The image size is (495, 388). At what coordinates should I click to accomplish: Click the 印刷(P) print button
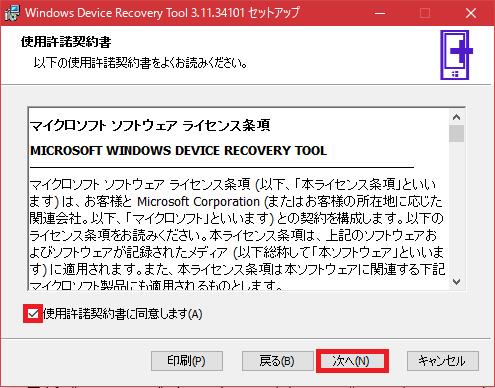point(187,361)
